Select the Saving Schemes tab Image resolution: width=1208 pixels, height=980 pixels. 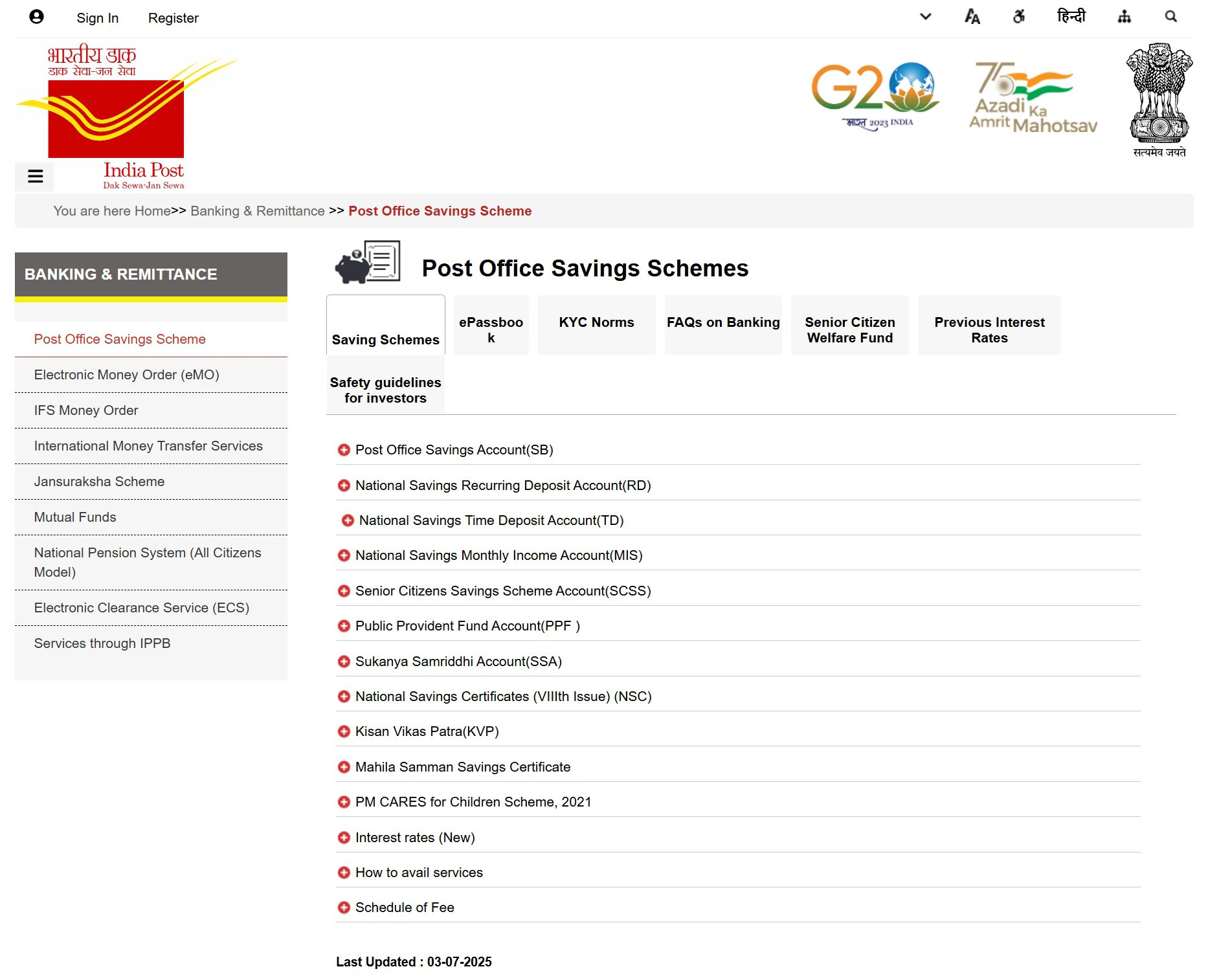coord(386,325)
